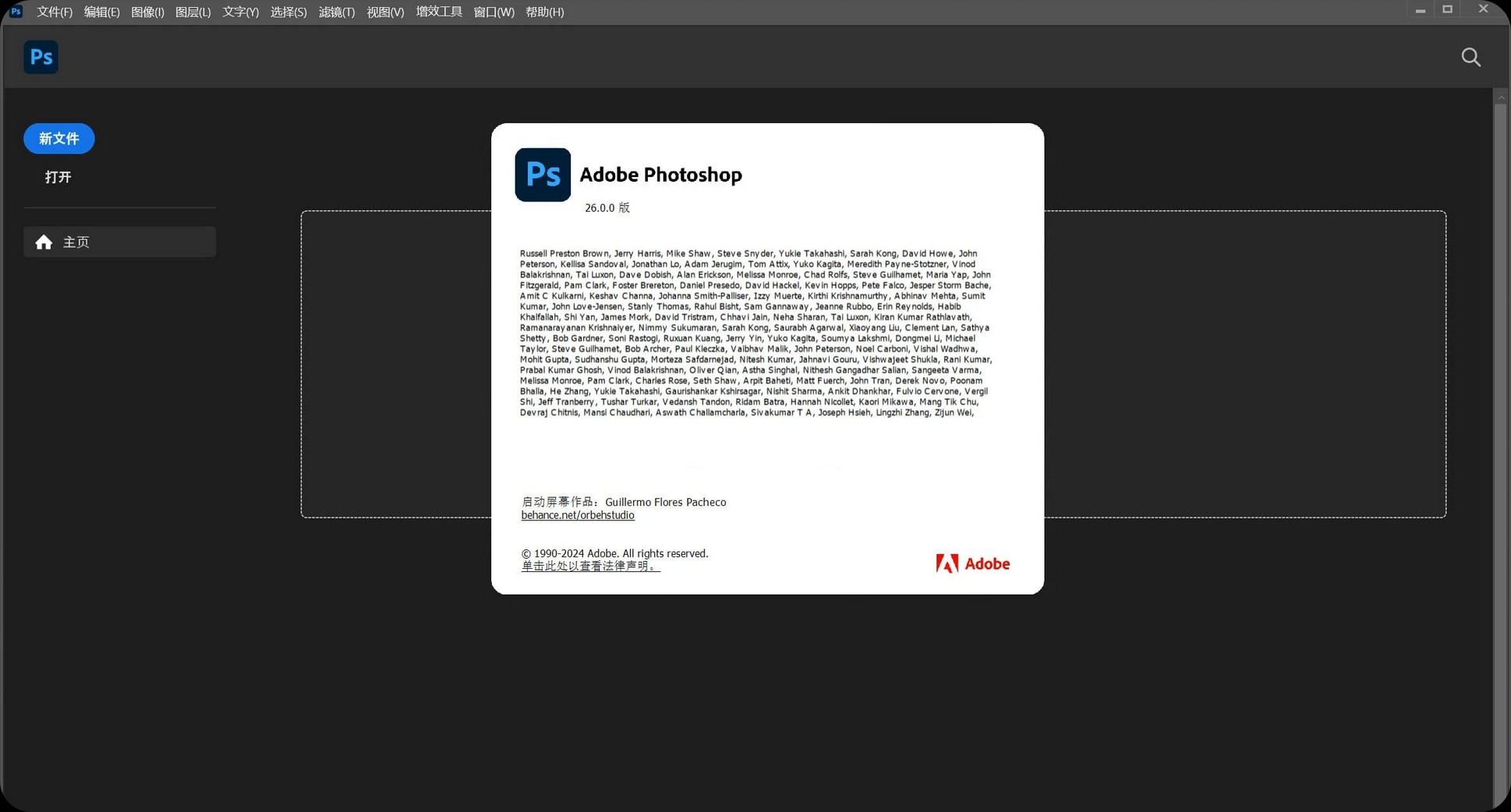This screenshot has width=1511, height=812.
Task: Open the 帮助(H) menu
Action: coord(544,12)
